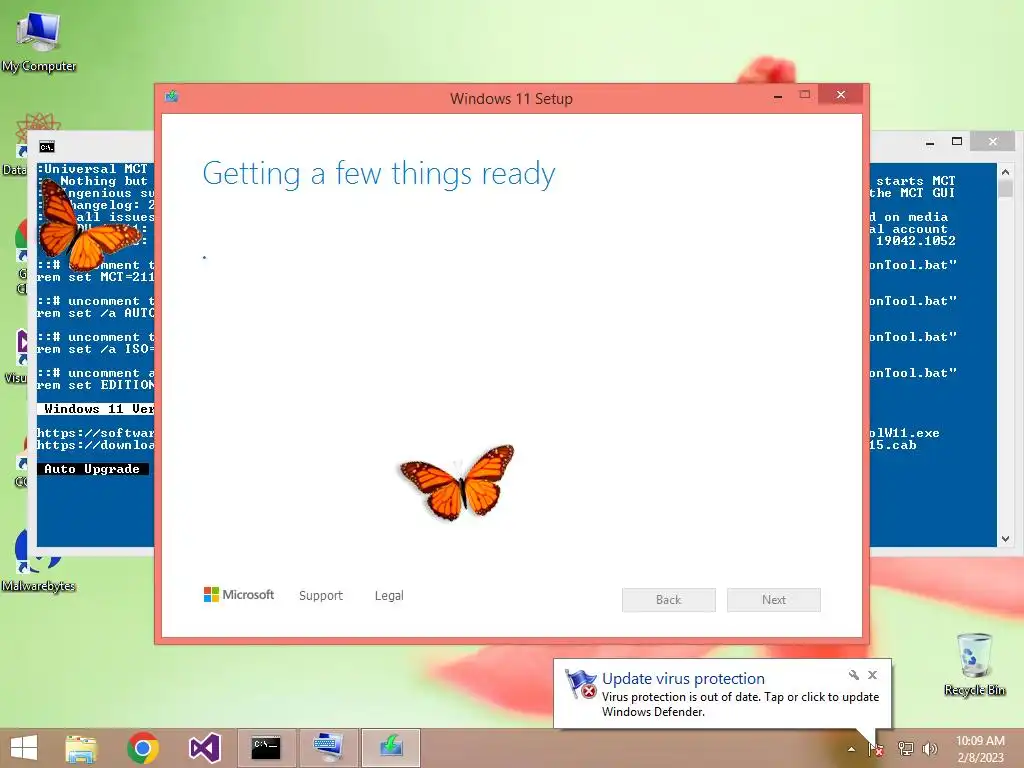Viewport: 1024px width, 768px height.
Task: Switch to Windows 11 Setup taskbar item
Action: pyautogui.click(x=391, y=748)
